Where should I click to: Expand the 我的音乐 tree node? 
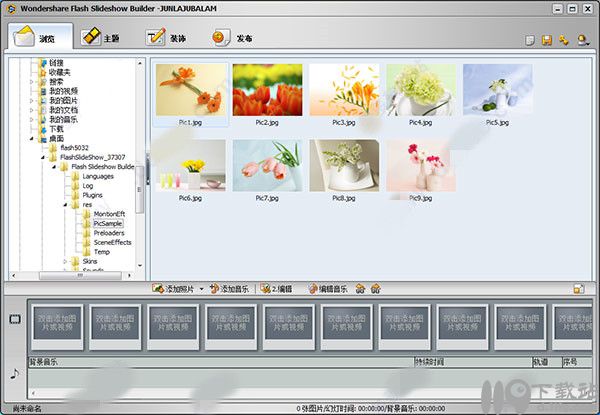pyautogui.click(x=32, y=119)
